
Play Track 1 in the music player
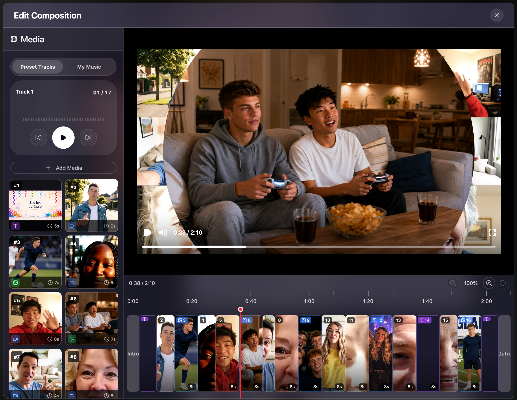[x=63, y=137]
